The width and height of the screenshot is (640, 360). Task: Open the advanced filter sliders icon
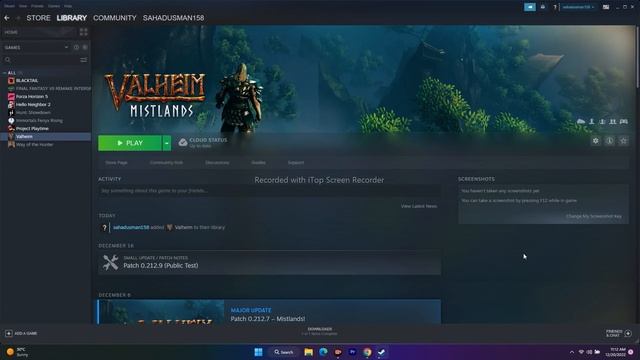pyautogui.click(x=84, y=60)
